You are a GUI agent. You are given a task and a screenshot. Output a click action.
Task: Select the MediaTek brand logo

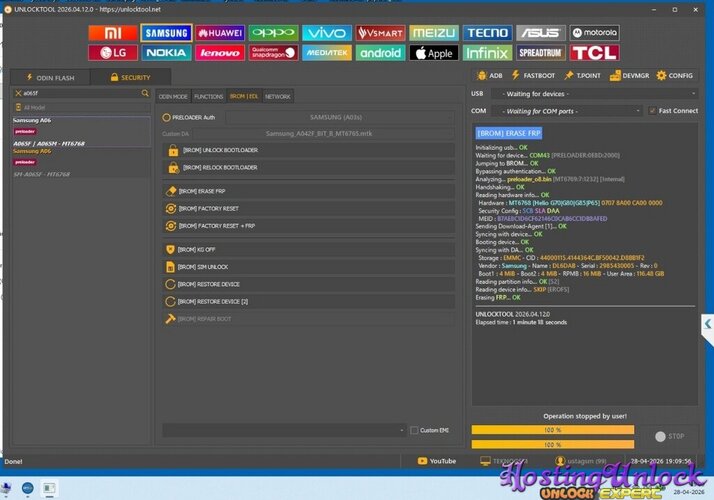pyautogui.click(x=327, y=53)
